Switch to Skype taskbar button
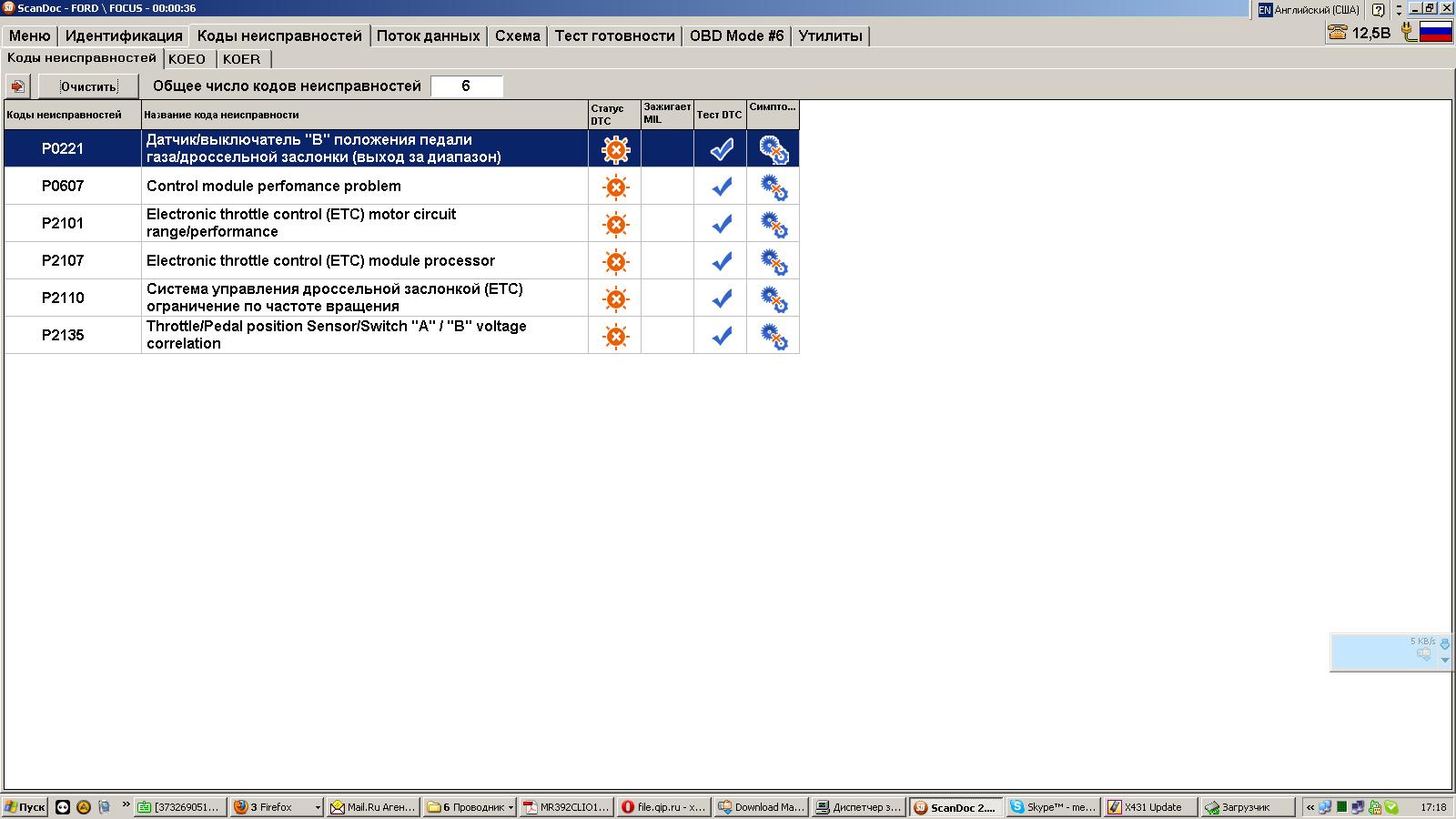This screenshot has width=1456, height=819. [x=1053, y=807]
